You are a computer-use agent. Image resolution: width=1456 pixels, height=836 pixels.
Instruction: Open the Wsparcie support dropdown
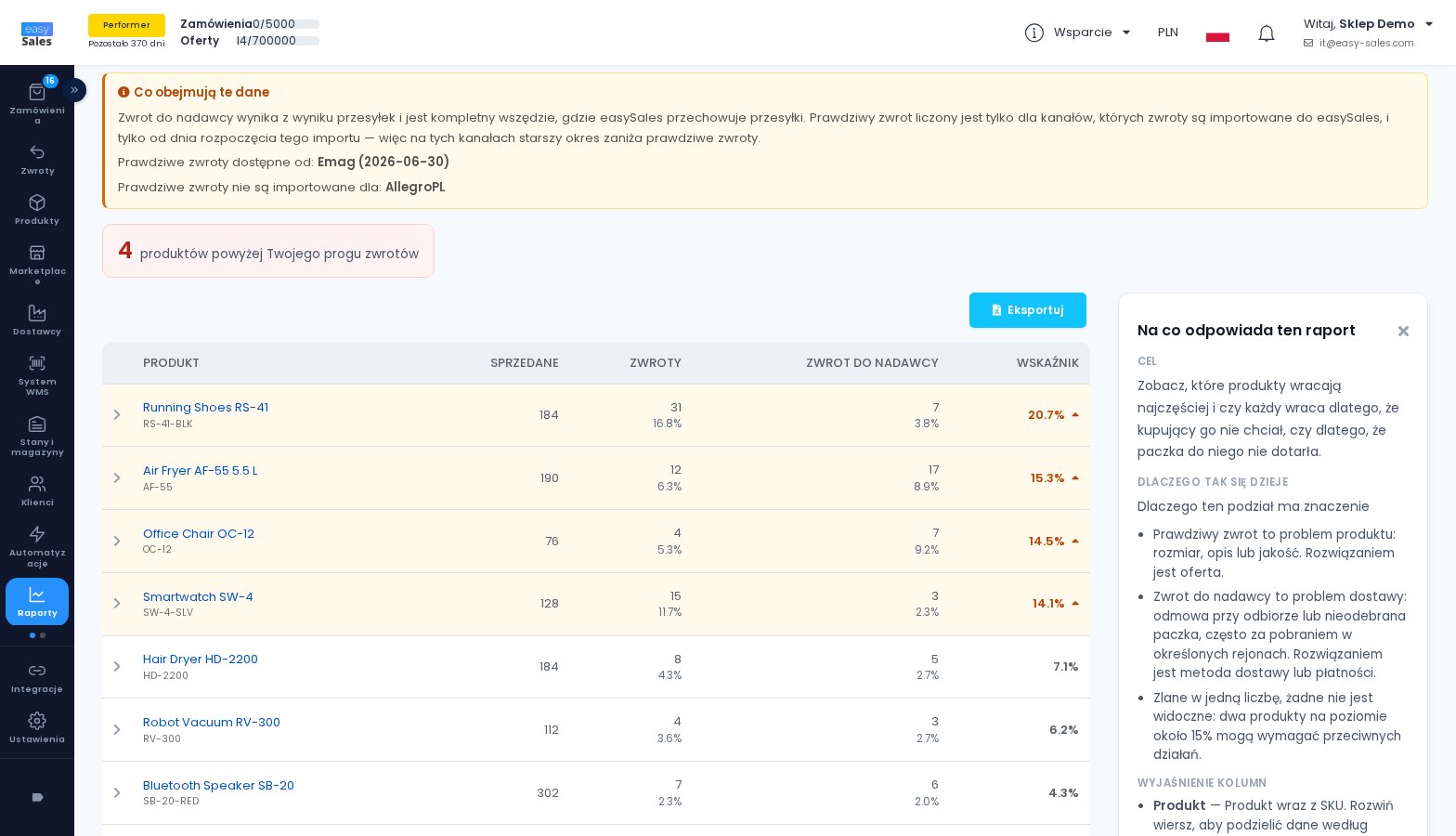[1078, 33]
